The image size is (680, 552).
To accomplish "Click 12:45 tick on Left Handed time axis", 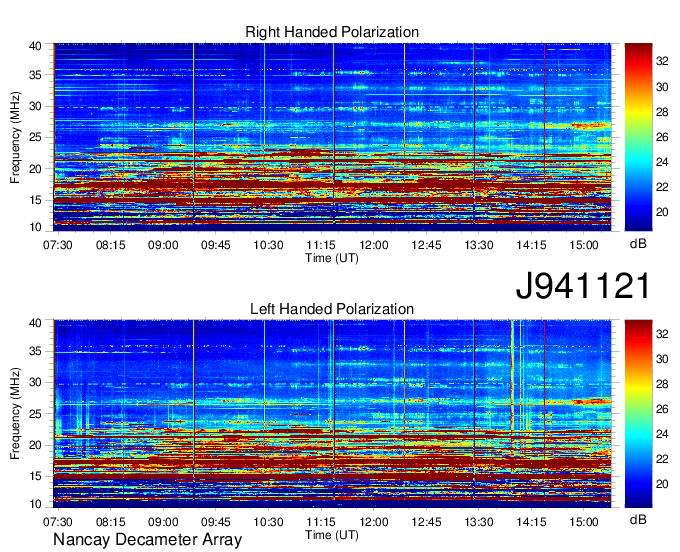I will (x=426, y=521).
